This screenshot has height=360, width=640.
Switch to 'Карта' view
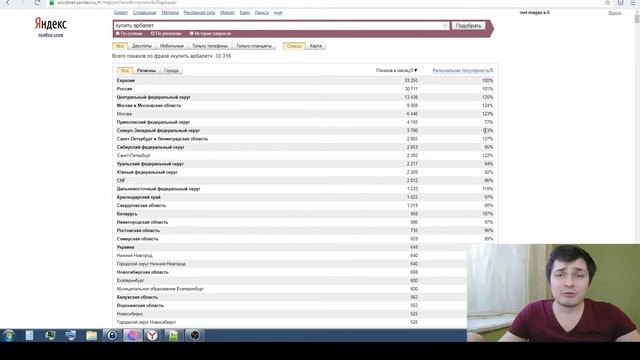pyautogui.click(x=316, y=46)
